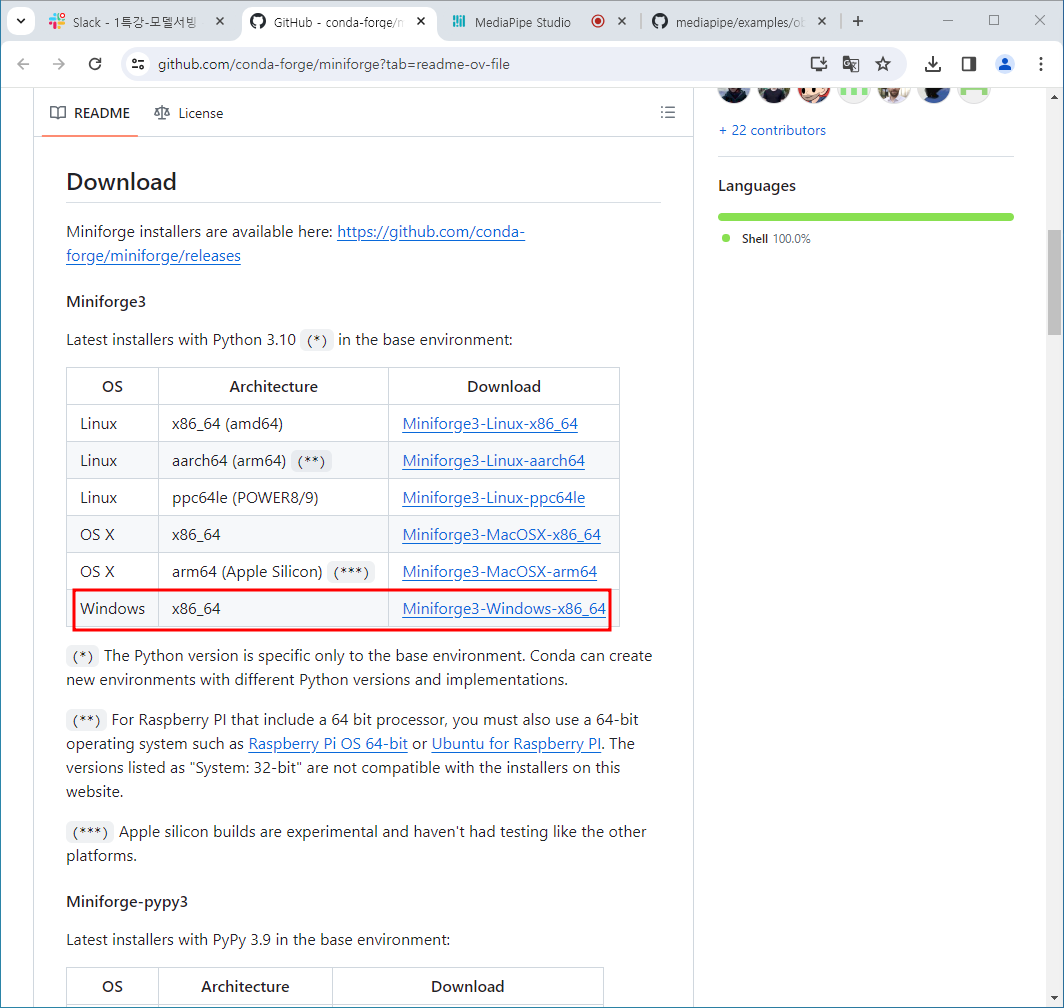Click the 'x86_64 (amd64)' table cell
The height and width of the screenshot is (1008, 1064).
[x=273, y=424]
